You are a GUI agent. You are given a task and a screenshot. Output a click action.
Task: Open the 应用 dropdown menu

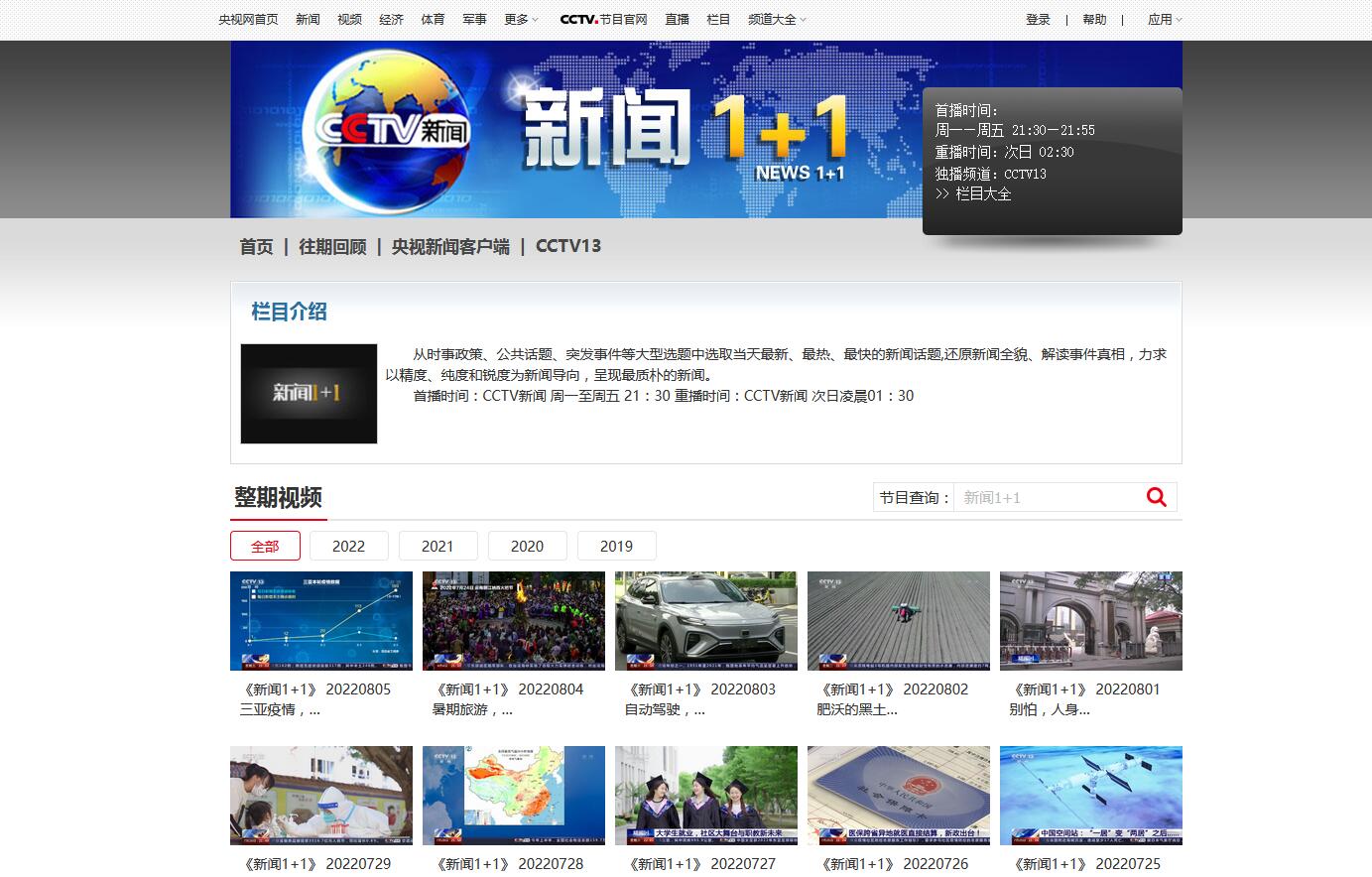point(1165,20)
